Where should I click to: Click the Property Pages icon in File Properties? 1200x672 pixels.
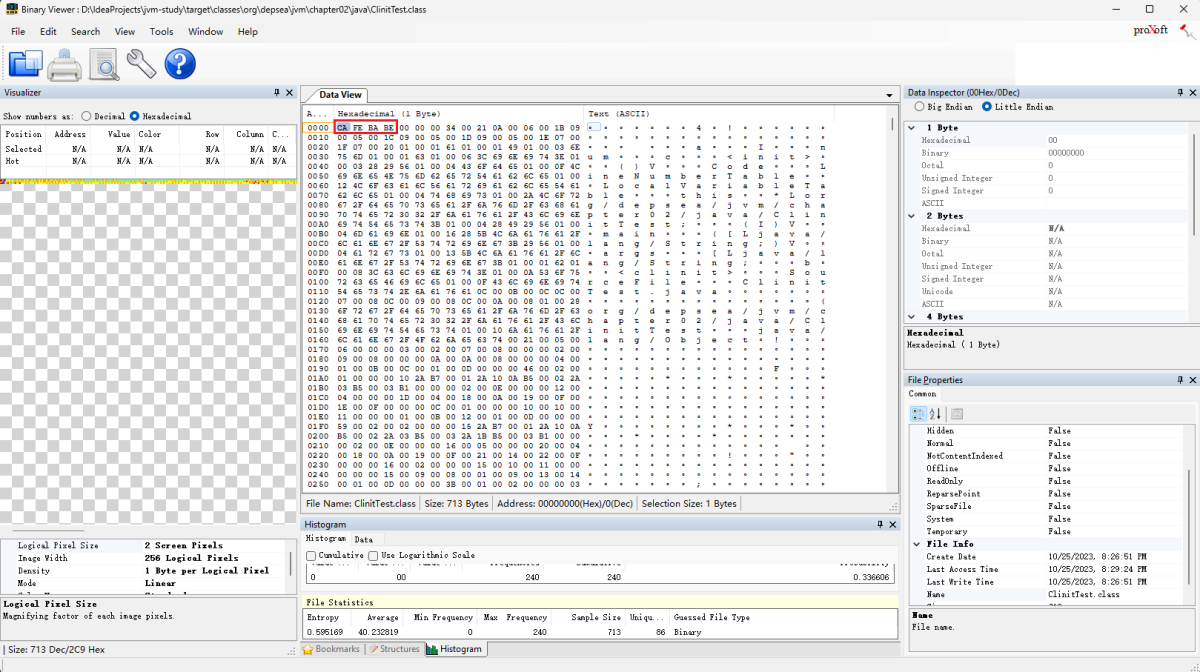click(957, 414)
